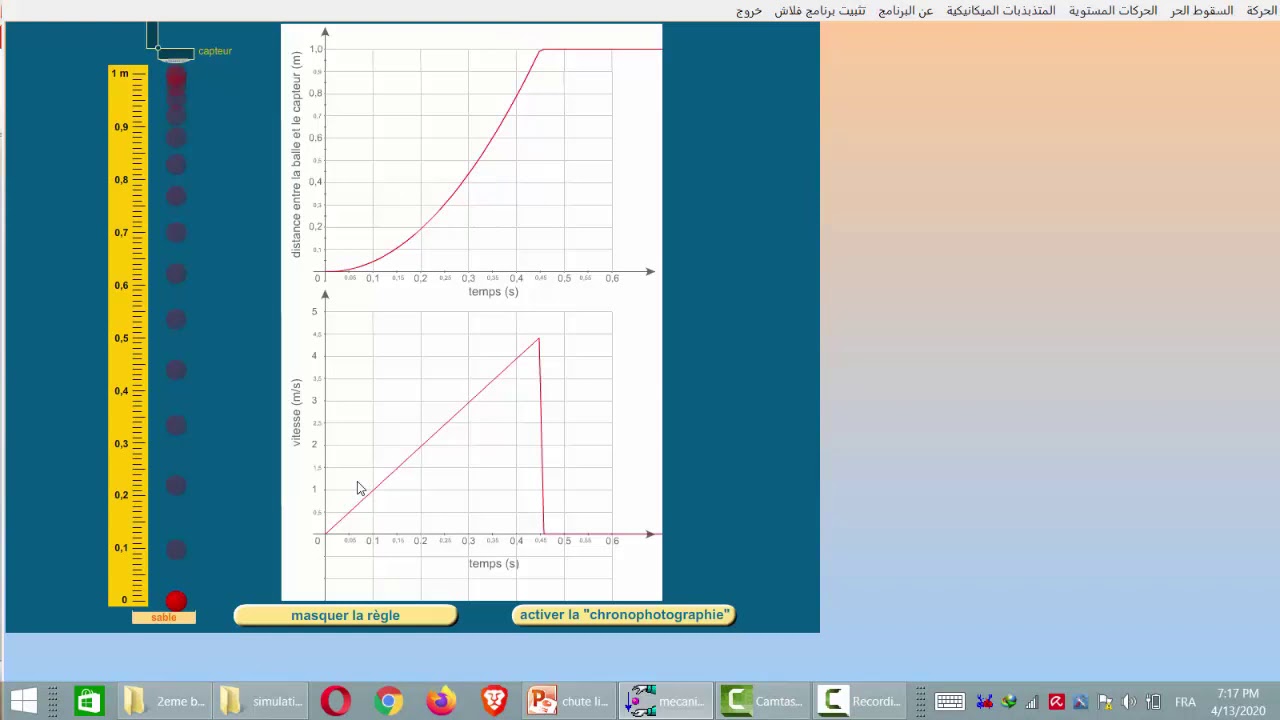Click the "vitesse (m/s)" axis label
This screenshot has height=720, width=1280.
pyautogui.click(x=297, y=412)
